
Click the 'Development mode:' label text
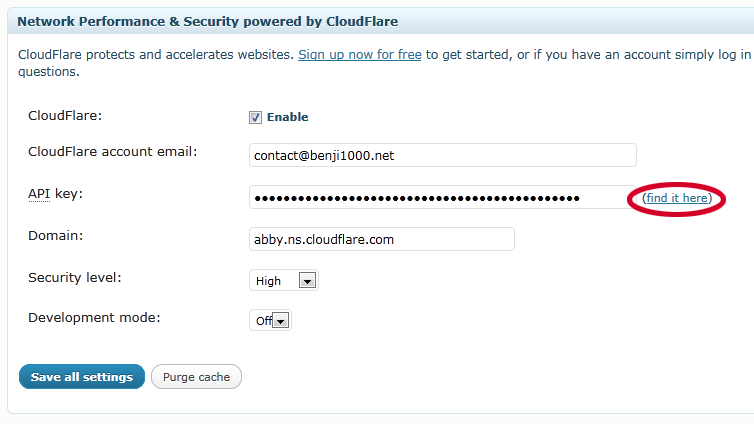[x=94, y=318]
